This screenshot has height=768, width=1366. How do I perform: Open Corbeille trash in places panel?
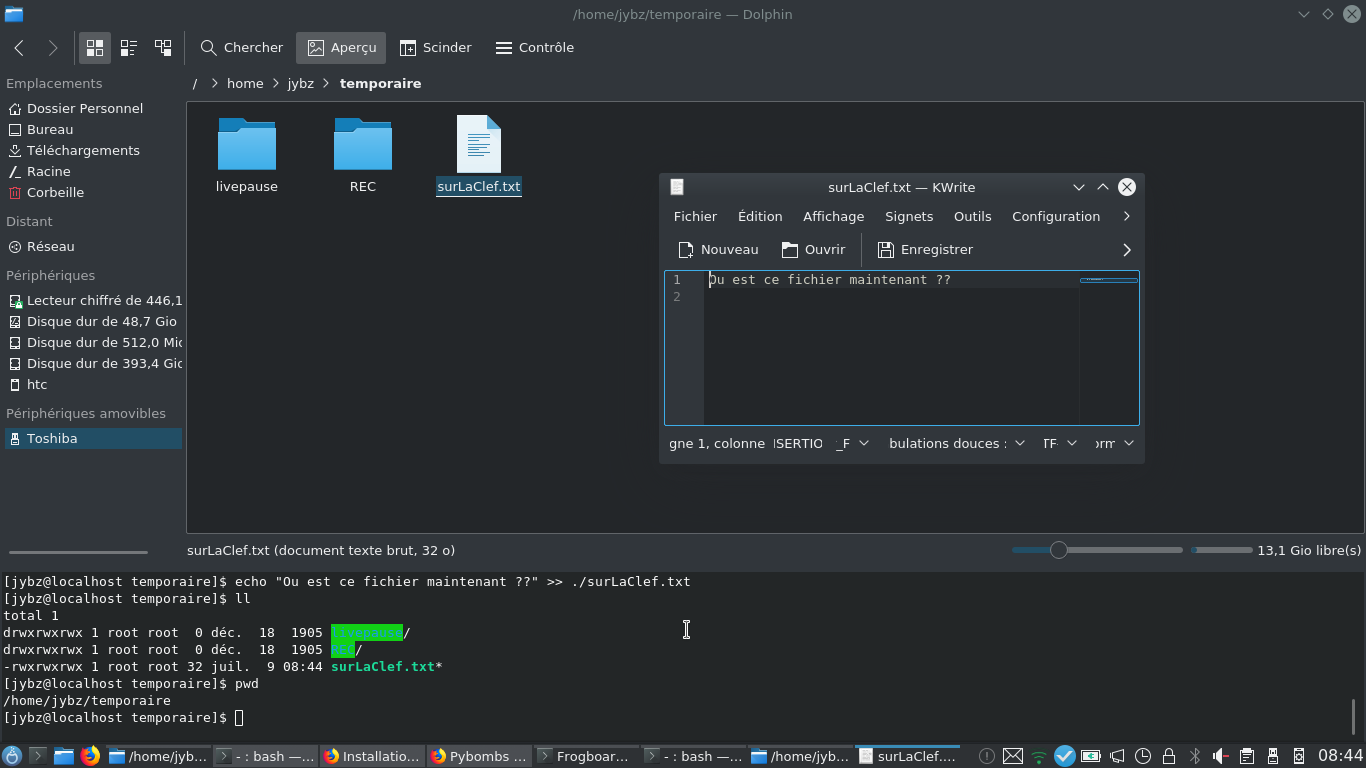click(x=55, y=192)
